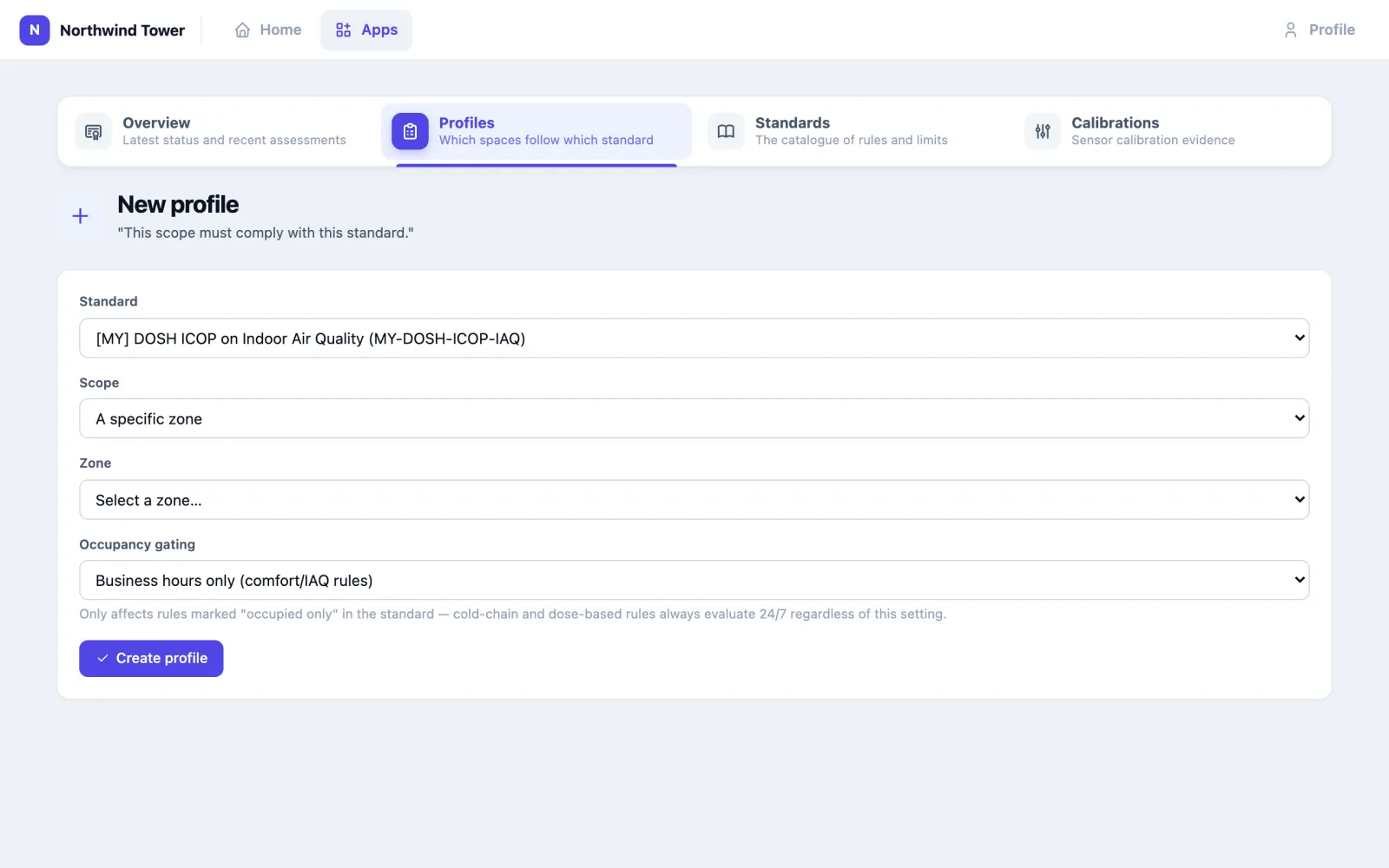Click the Northwind Tower N logo
1389x868 pixels.
(x=35, y=30)
